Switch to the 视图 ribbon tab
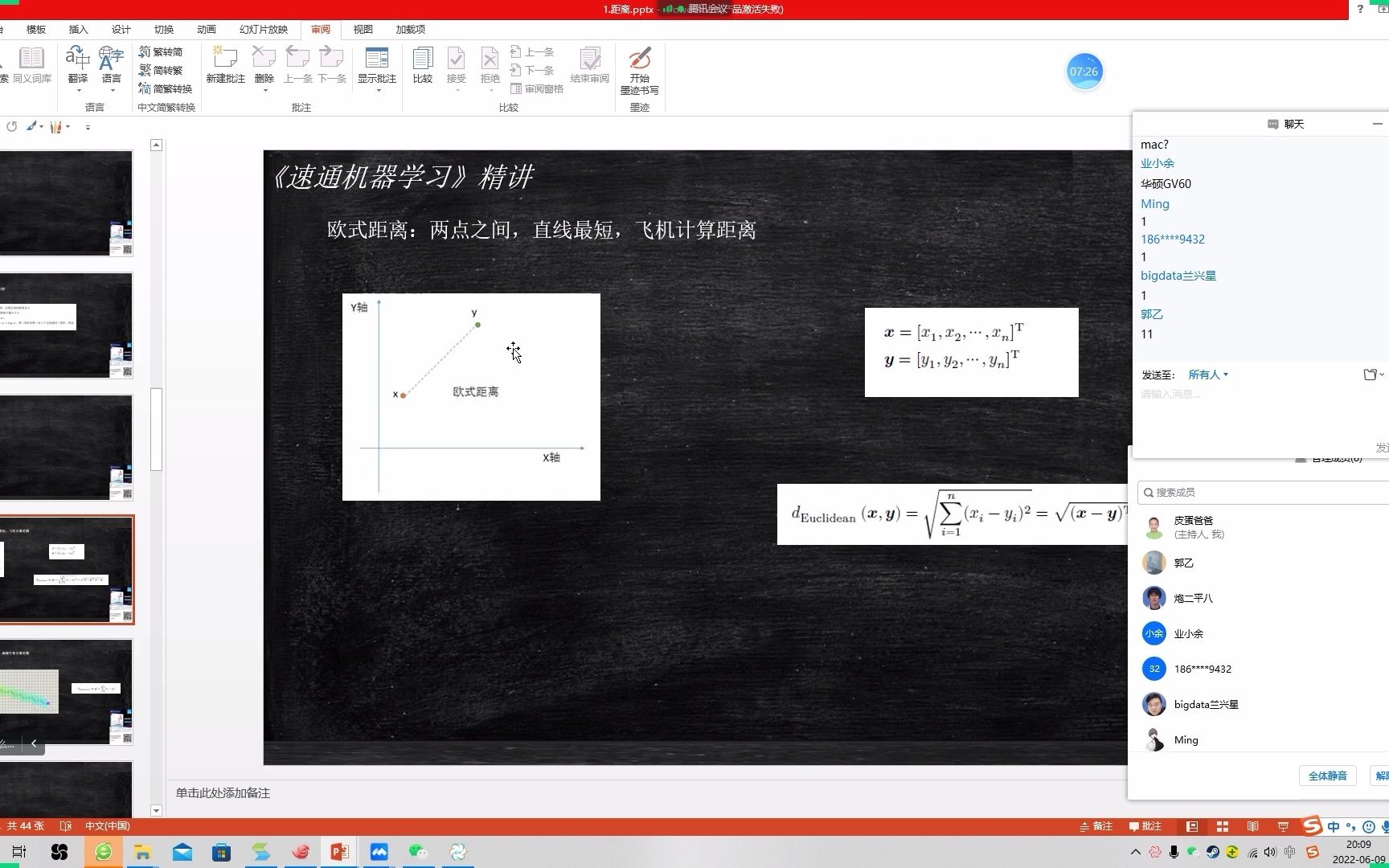 363,29
